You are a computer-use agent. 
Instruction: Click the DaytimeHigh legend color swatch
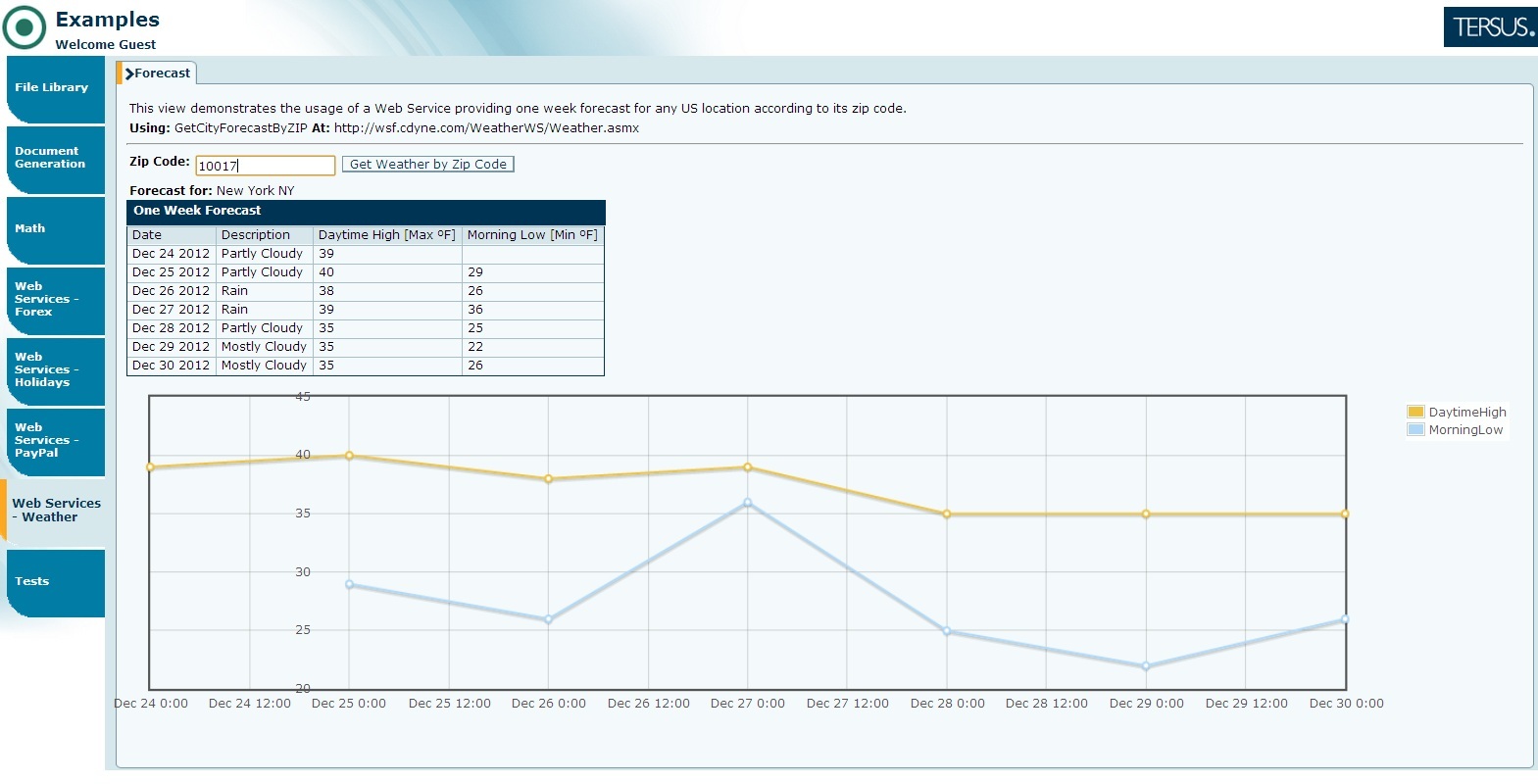(x=1415, y=413)
